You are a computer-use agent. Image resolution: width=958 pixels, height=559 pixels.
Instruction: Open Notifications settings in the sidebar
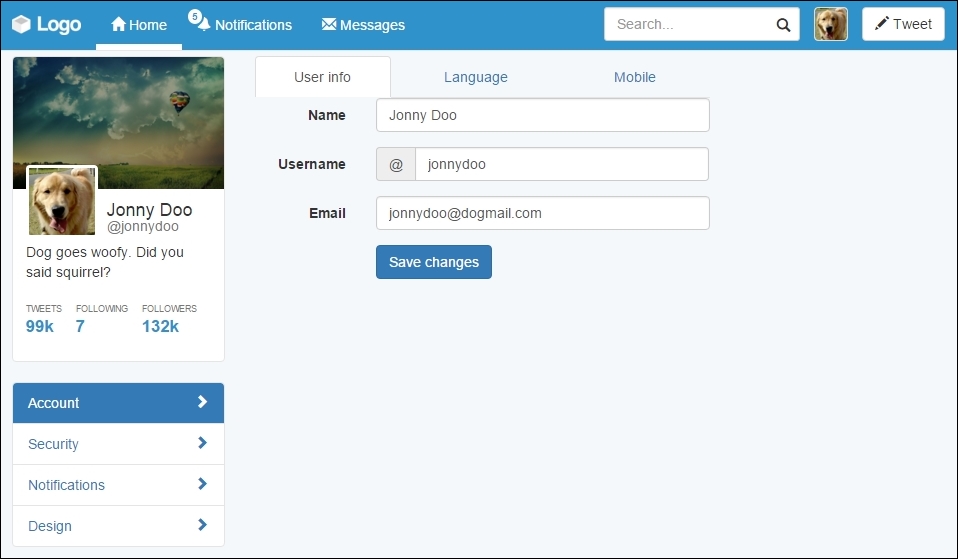(x=119, y=484)
